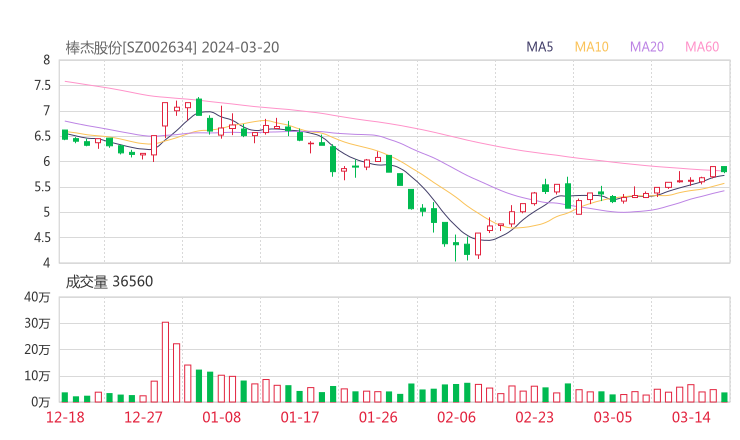Click the 03-14 date axis label
The image size is (740, 440).
(x=691, y=417)
